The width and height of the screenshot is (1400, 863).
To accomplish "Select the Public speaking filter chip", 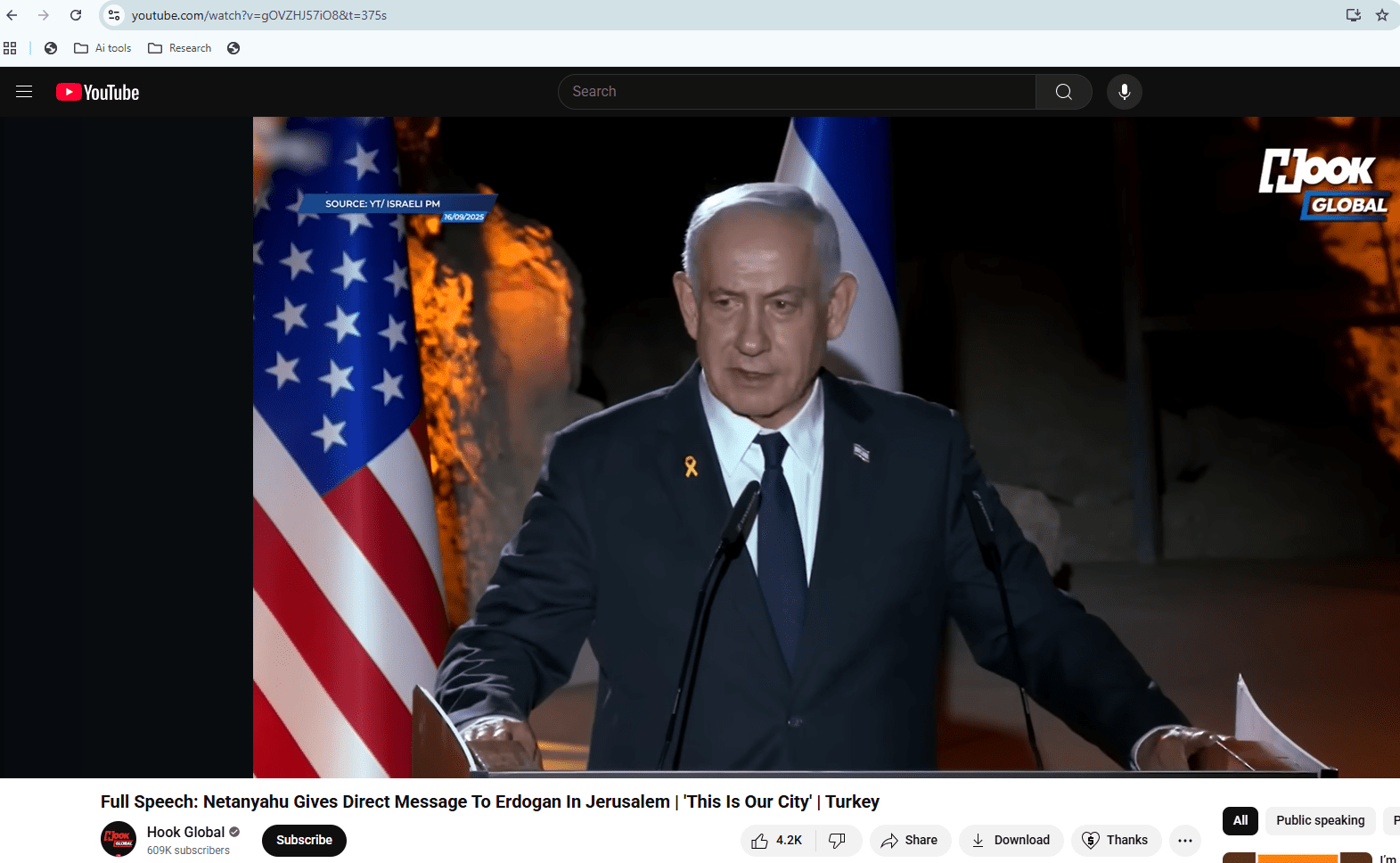I will point(1320,820).
